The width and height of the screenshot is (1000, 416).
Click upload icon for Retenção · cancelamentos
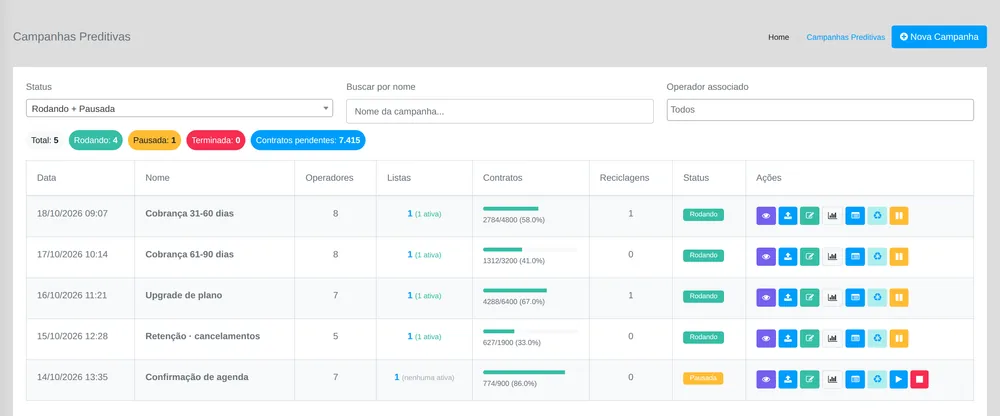pyautogui.click(x=788, y=338)
